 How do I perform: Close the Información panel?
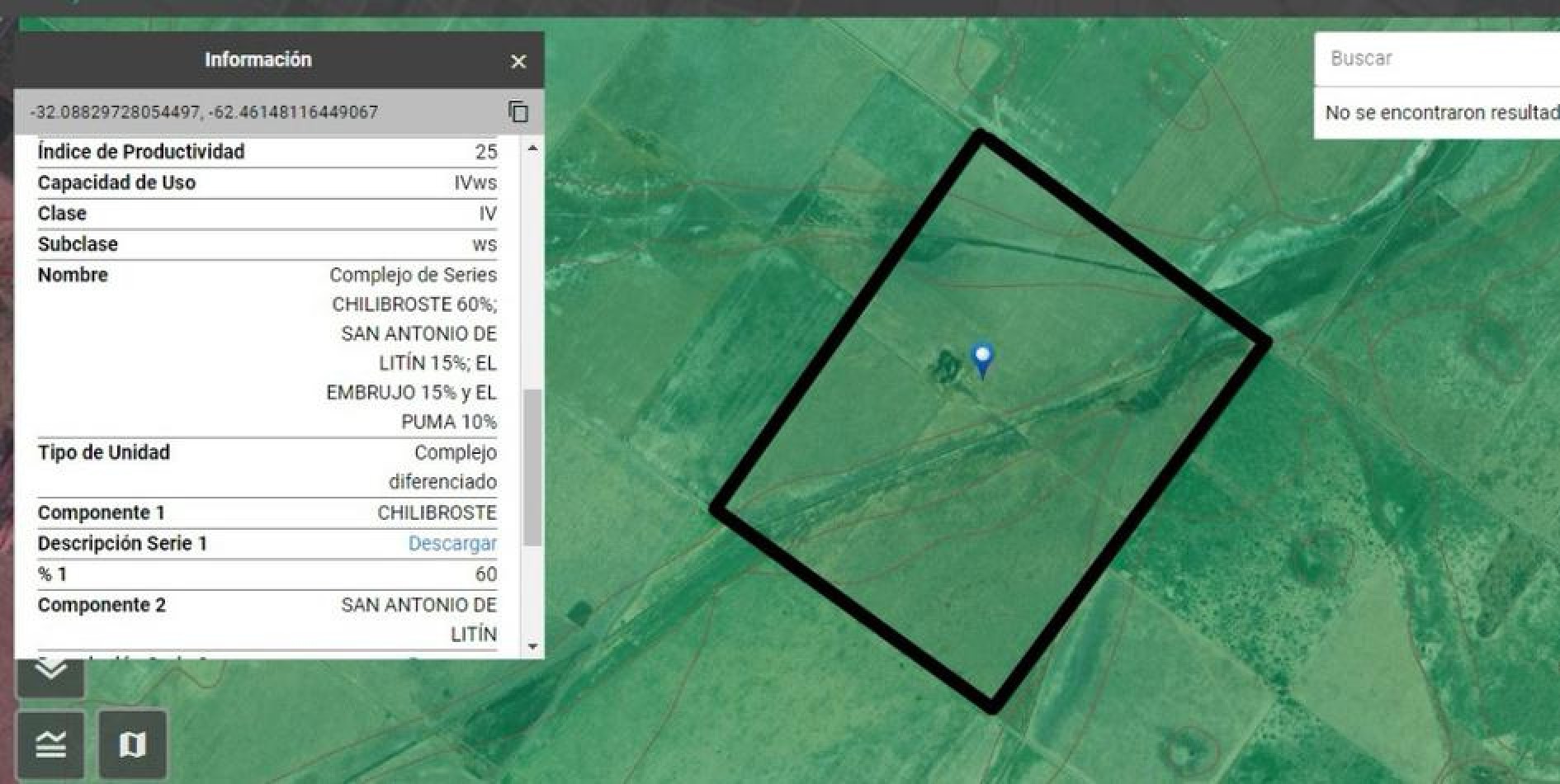(x=518, y=62)
